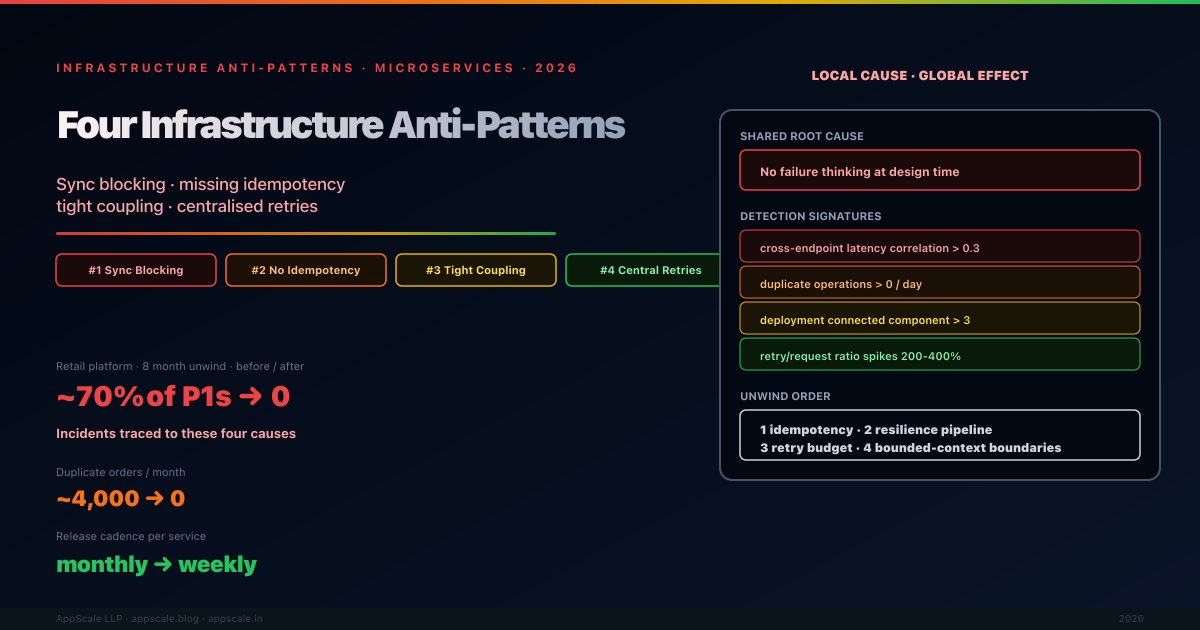
Task: Choose the #3 Tight Coupling pill
Action: pyautogui.click(x=476, y=270)
